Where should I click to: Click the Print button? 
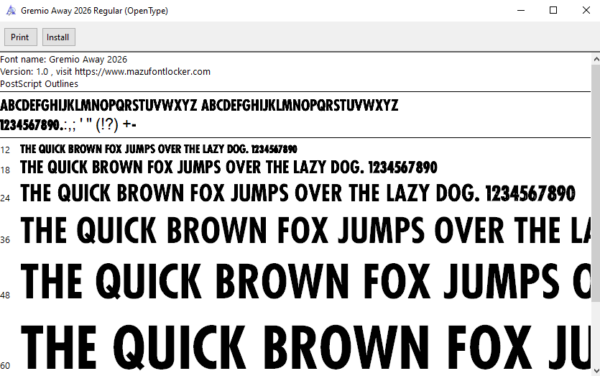click(20, 37)
